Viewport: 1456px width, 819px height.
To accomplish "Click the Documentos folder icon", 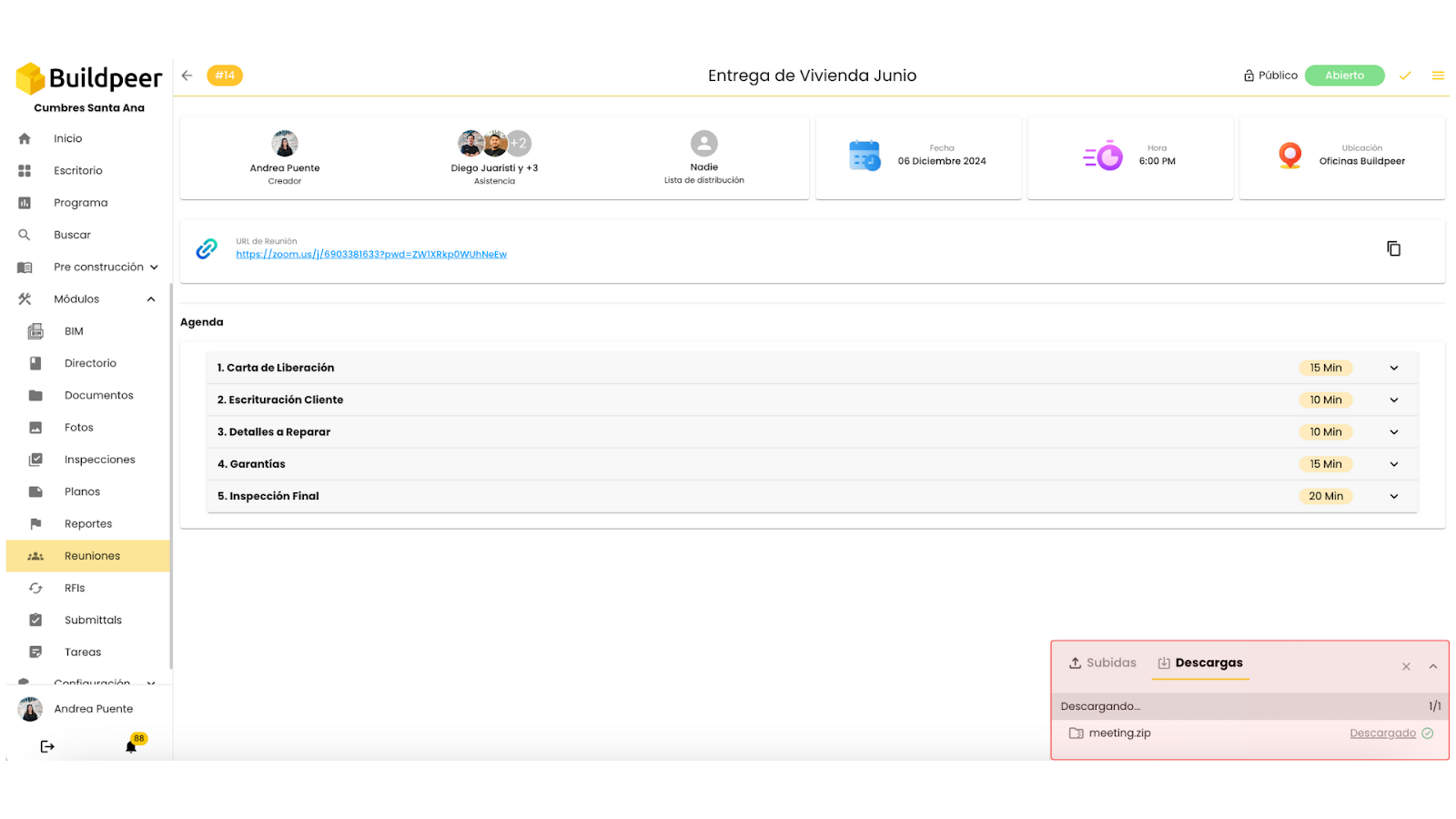I will pos(35,395).
